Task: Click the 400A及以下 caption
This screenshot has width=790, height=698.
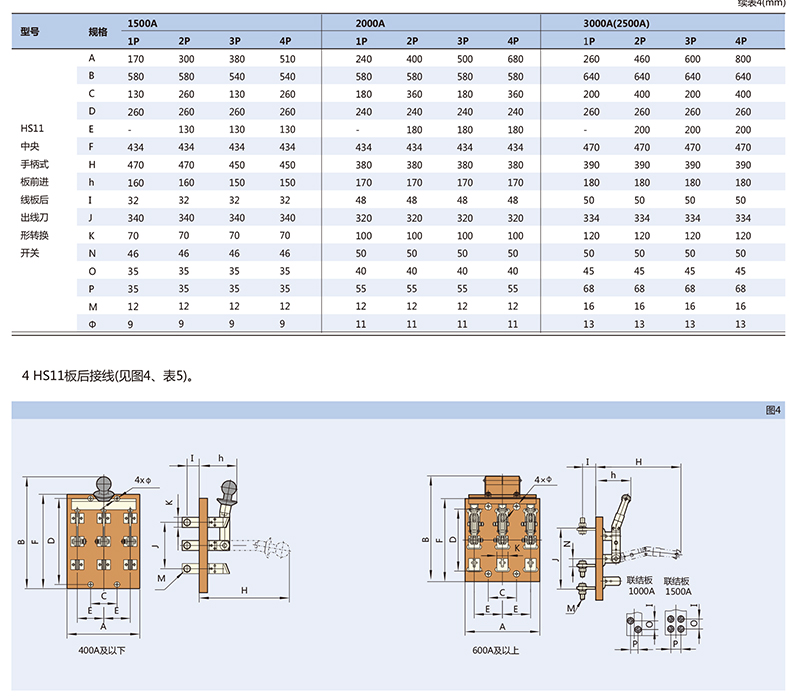Action: pyautogui.click(x=103, y=650)
